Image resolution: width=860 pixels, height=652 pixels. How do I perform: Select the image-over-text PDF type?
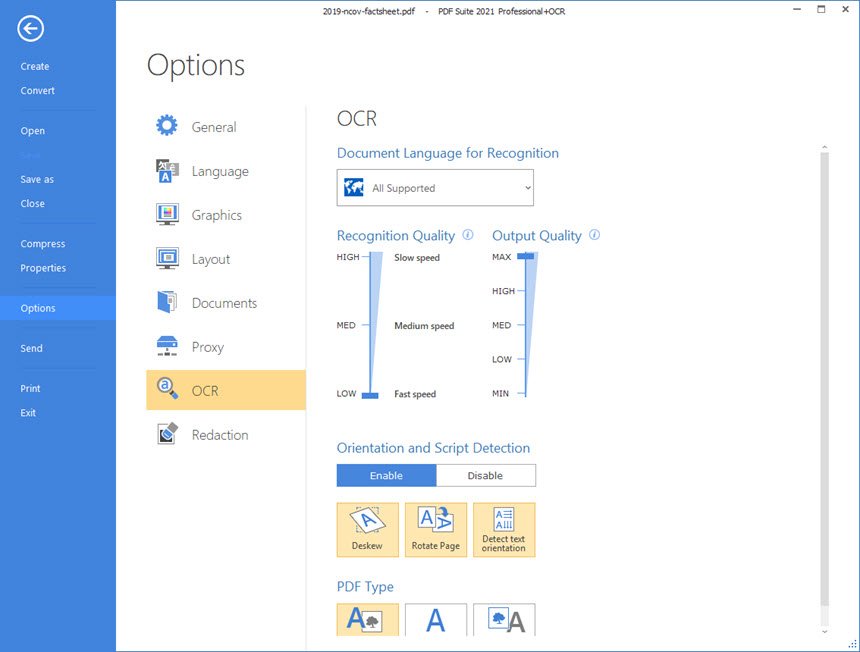click(x=504, y=620)
